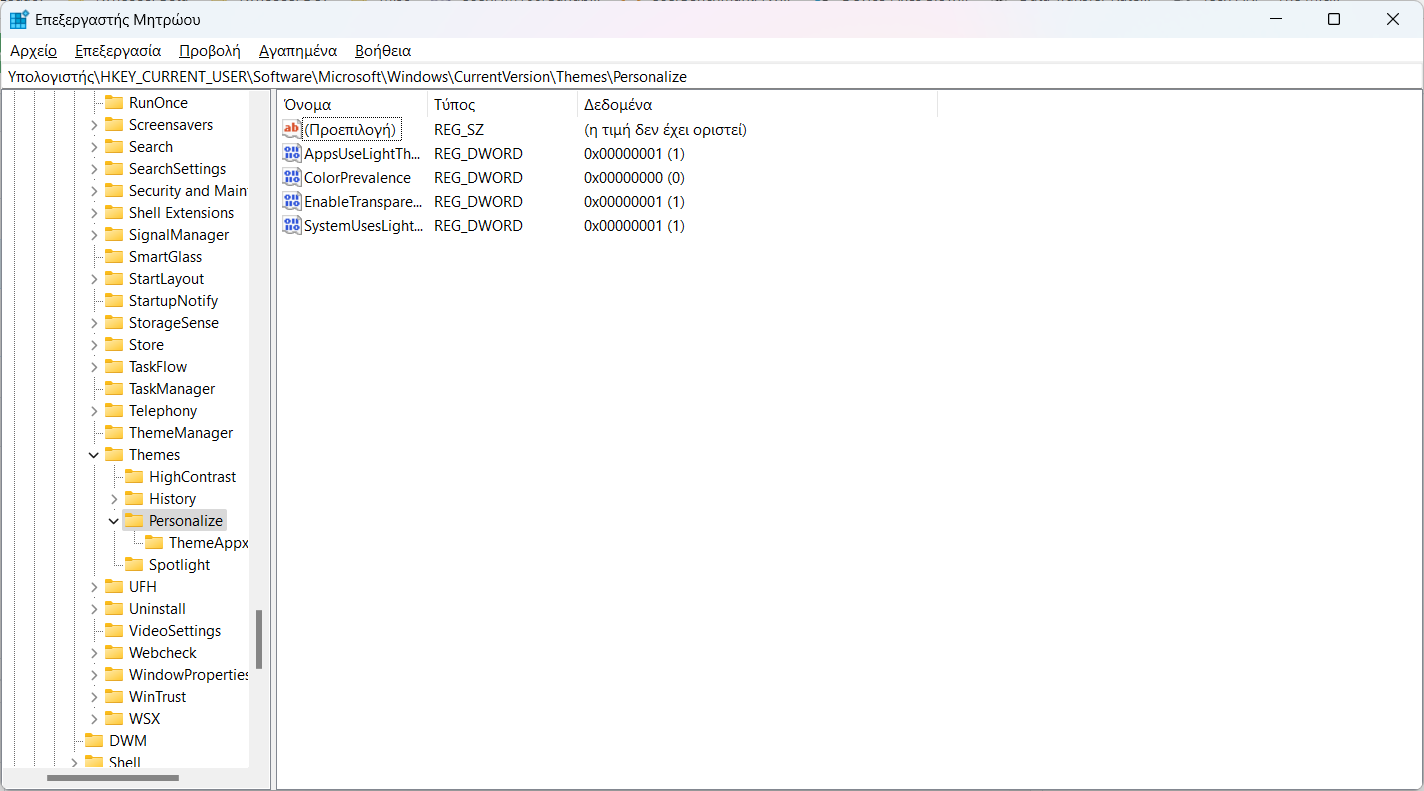Click the Registry Editor app icon in title bar

[19, 19]
